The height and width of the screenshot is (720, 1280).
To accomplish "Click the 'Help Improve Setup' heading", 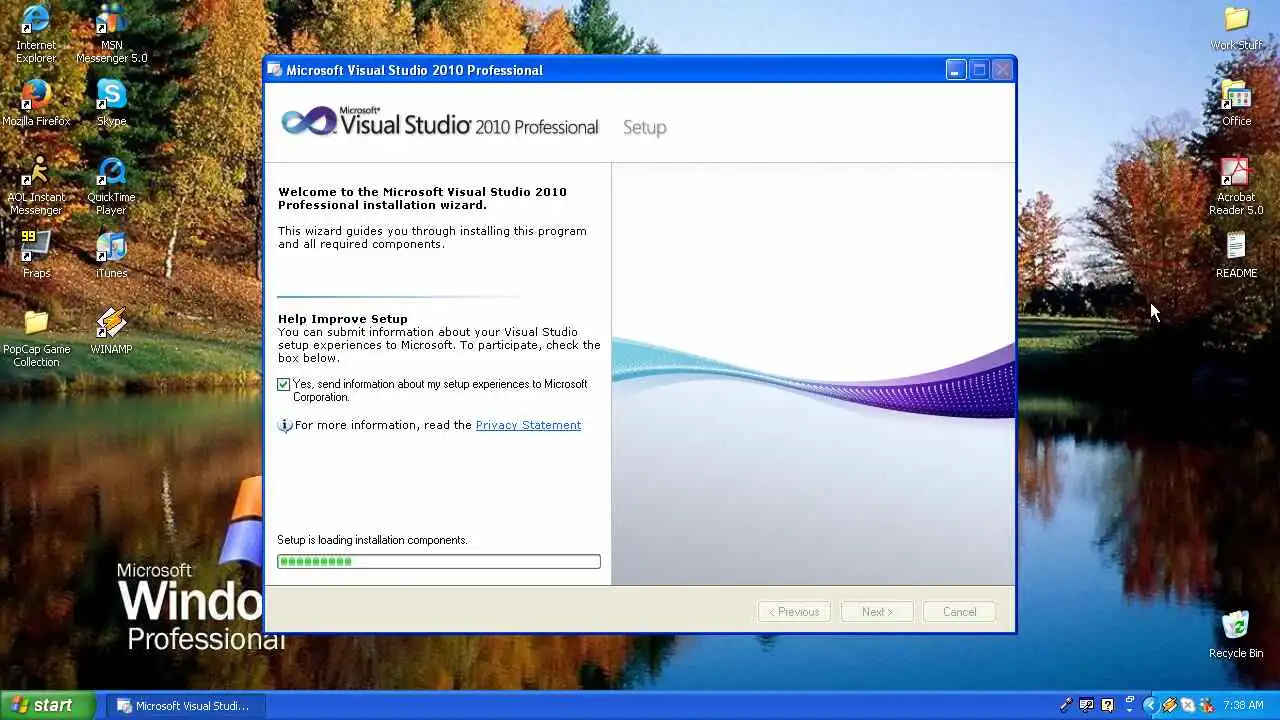I will [x=343, y=319].
